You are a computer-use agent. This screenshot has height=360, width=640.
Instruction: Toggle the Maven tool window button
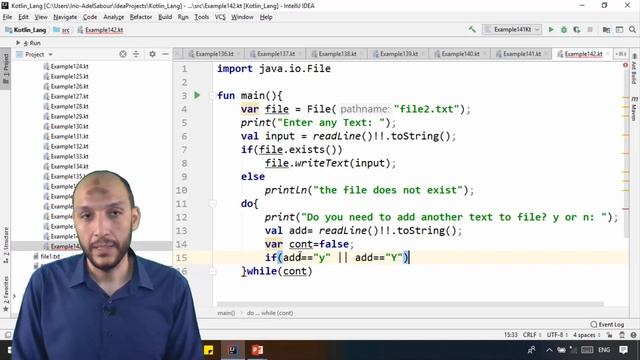[634, 109]
